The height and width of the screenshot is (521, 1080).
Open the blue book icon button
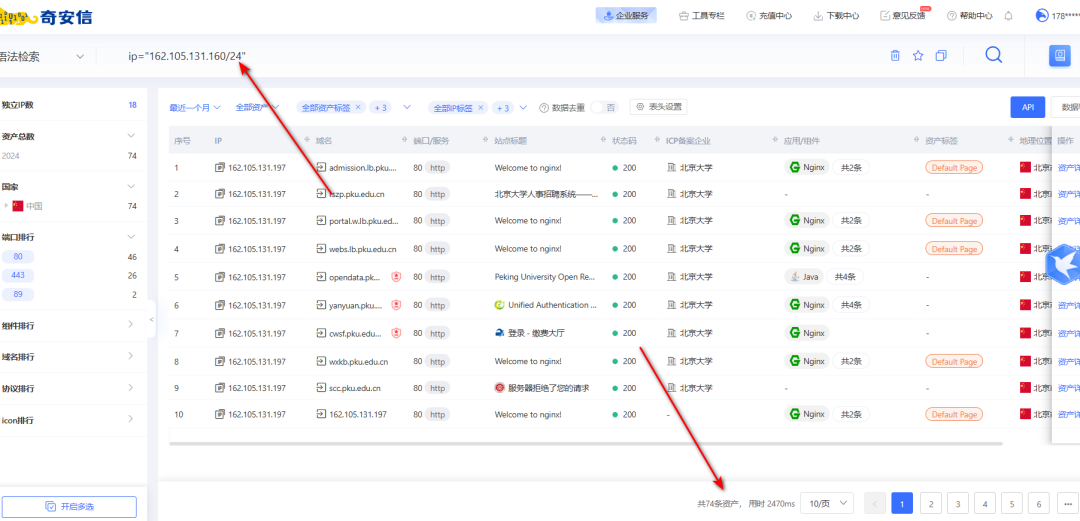click(x=1059, y=55)
